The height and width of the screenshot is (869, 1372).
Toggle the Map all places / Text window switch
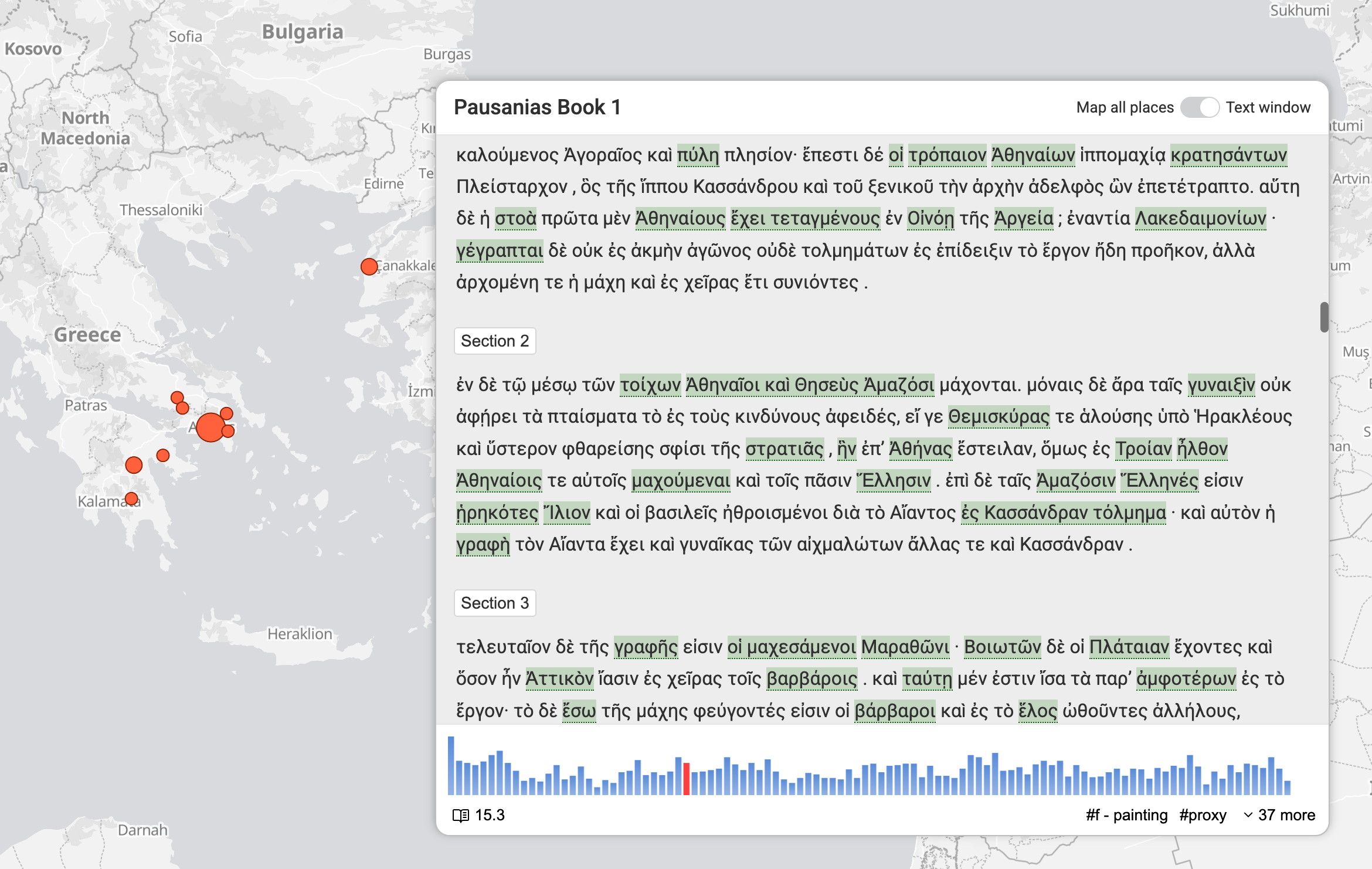click(1200, 107)
